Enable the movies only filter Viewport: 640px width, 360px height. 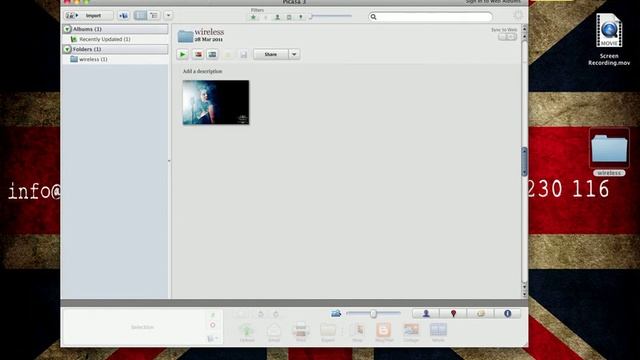pos(289,17)
